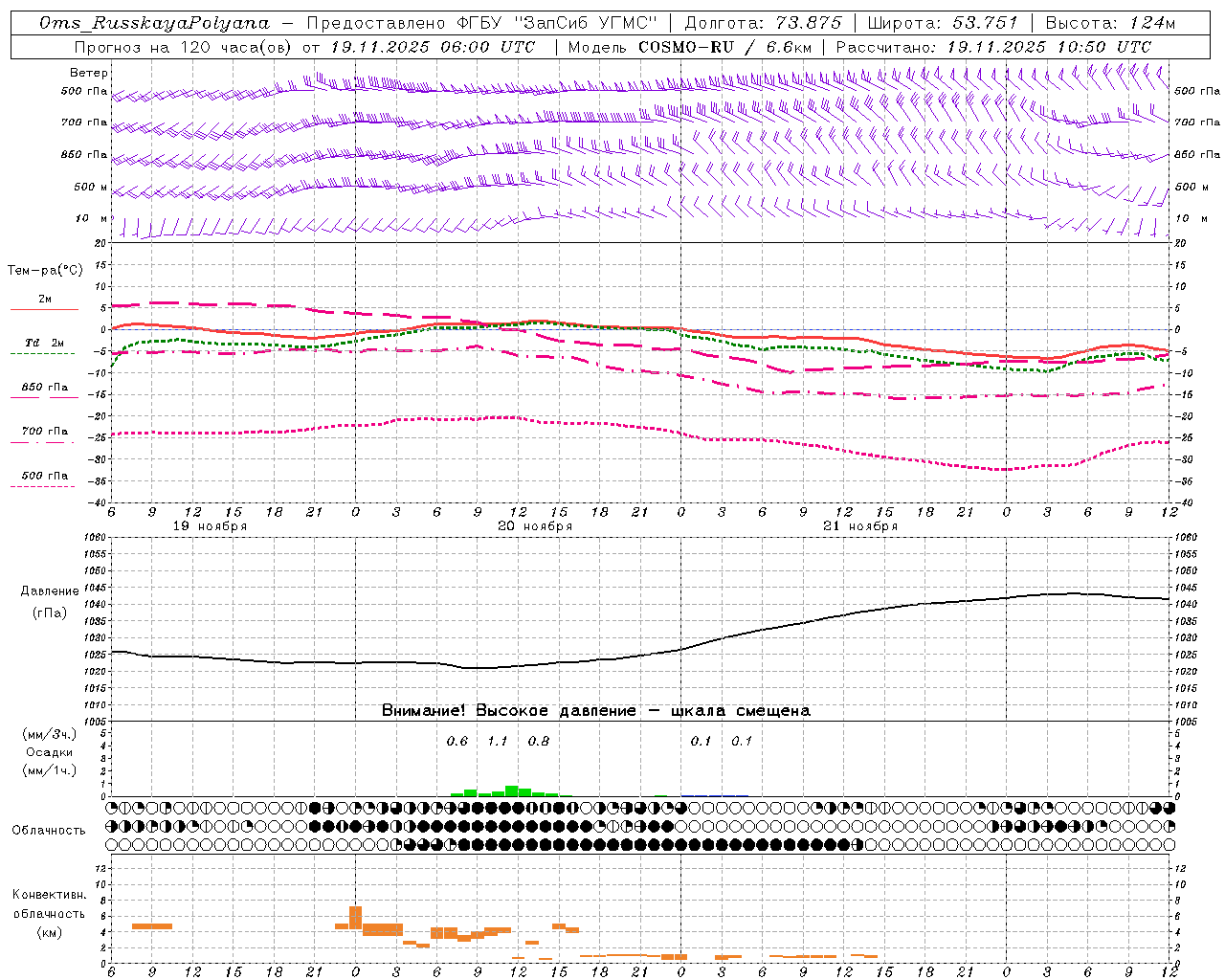
Task: Click the 1.1 precipitation amount value
Action: (498, 741)
